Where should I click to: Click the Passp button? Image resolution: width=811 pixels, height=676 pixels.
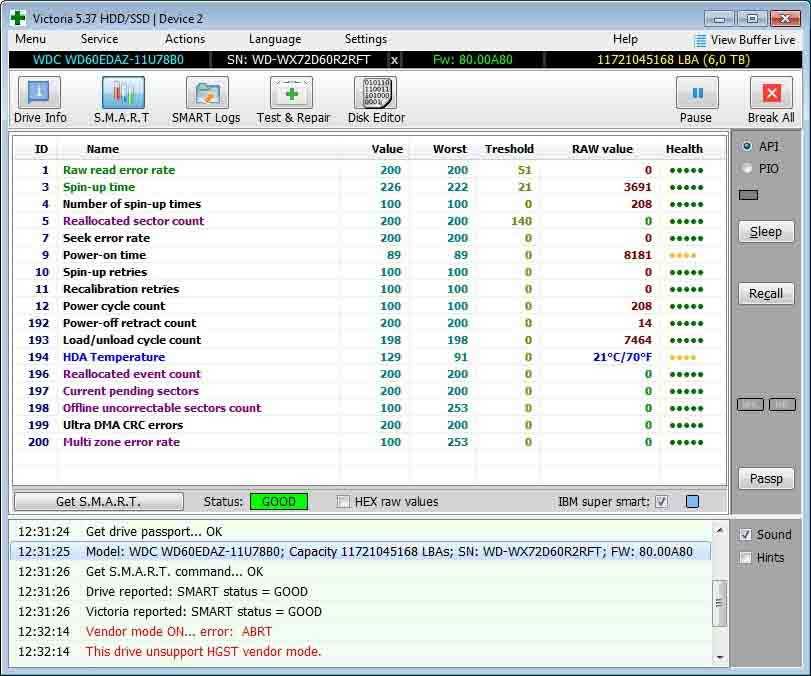(x=766, y=479)
